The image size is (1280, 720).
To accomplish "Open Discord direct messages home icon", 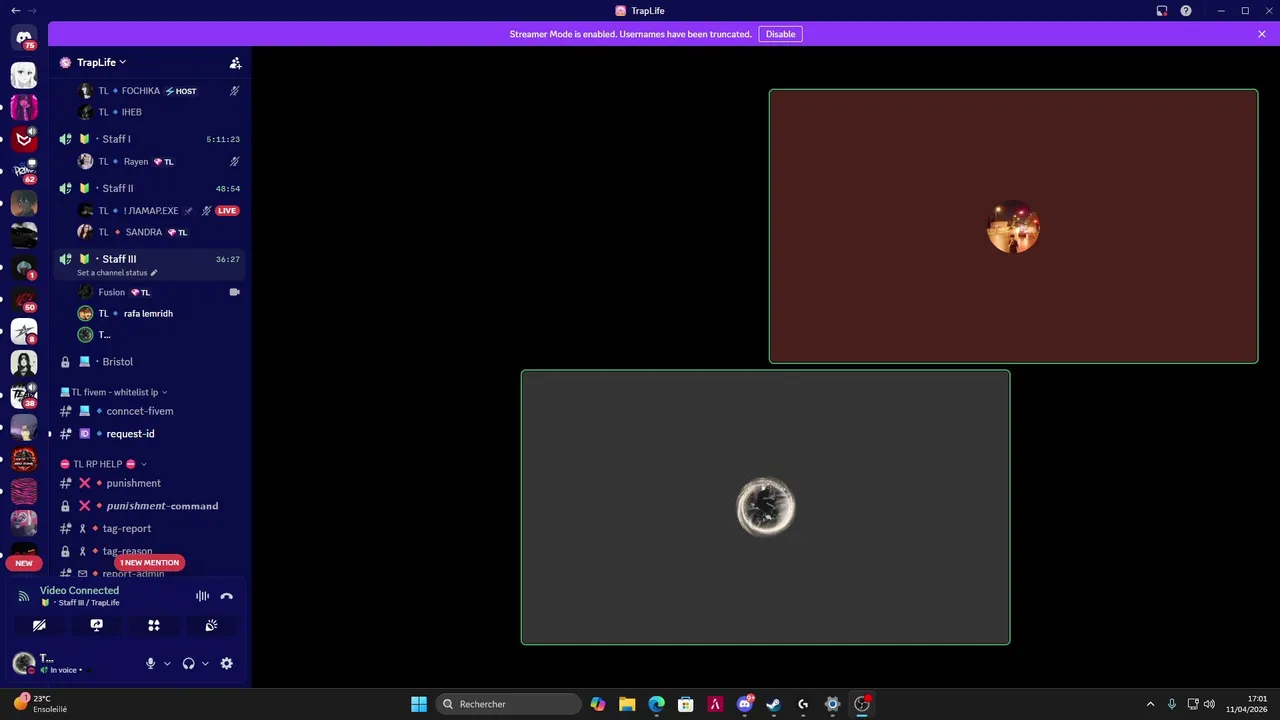I will coord(24,38).
